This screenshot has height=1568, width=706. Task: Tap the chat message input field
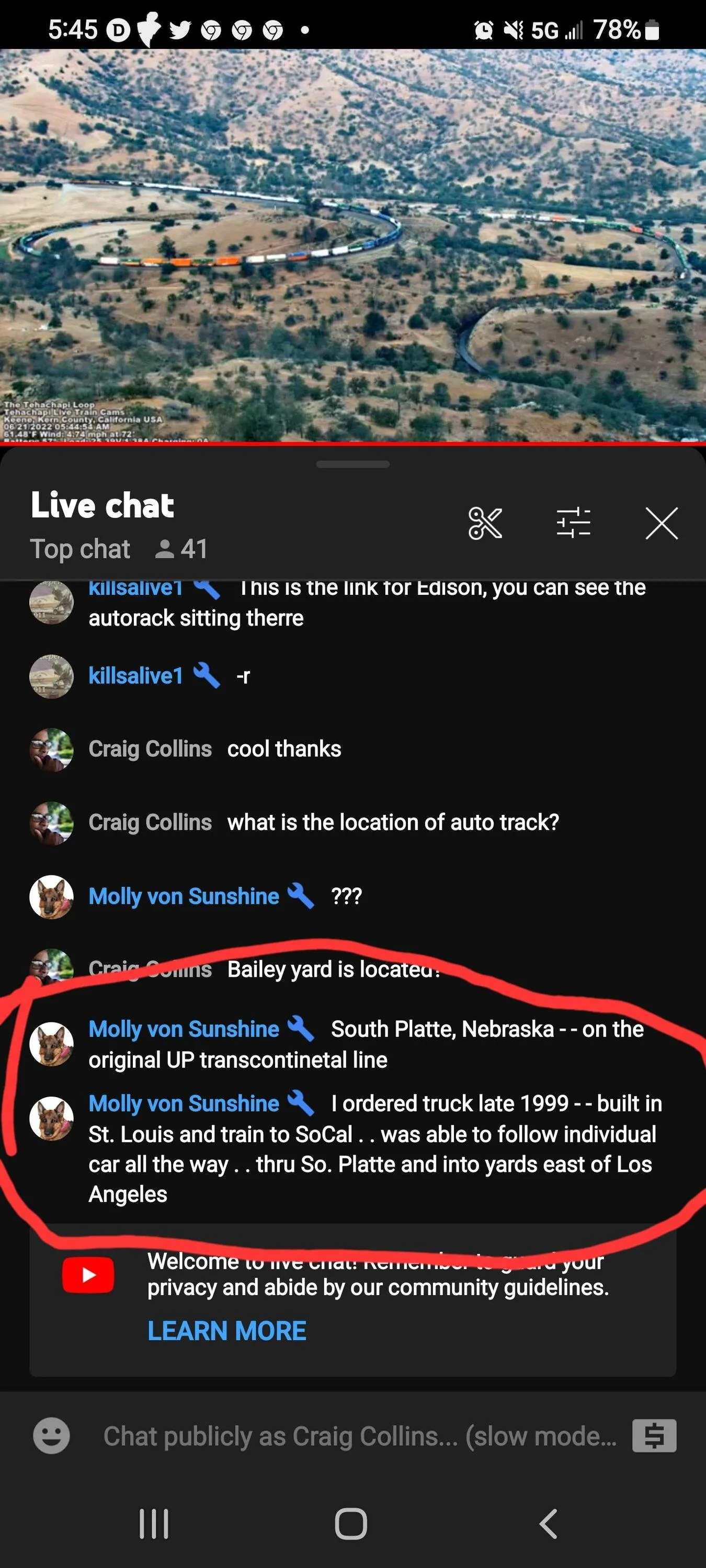tap(359, 1436)
